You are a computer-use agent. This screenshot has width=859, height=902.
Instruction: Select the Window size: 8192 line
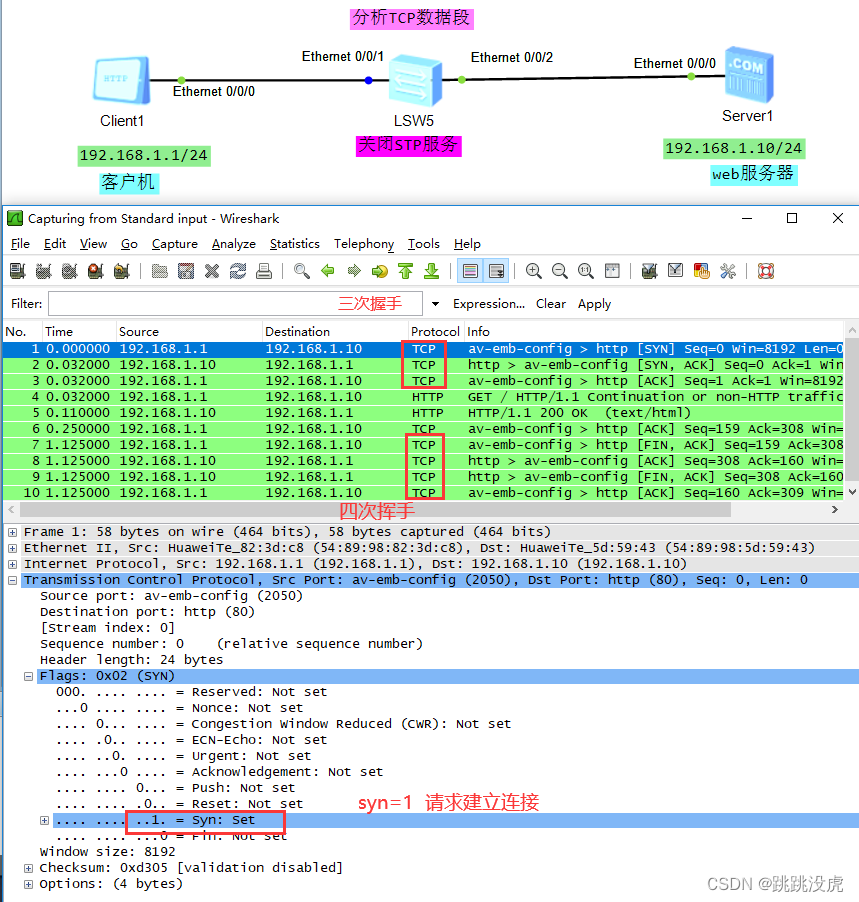(108, 852)
